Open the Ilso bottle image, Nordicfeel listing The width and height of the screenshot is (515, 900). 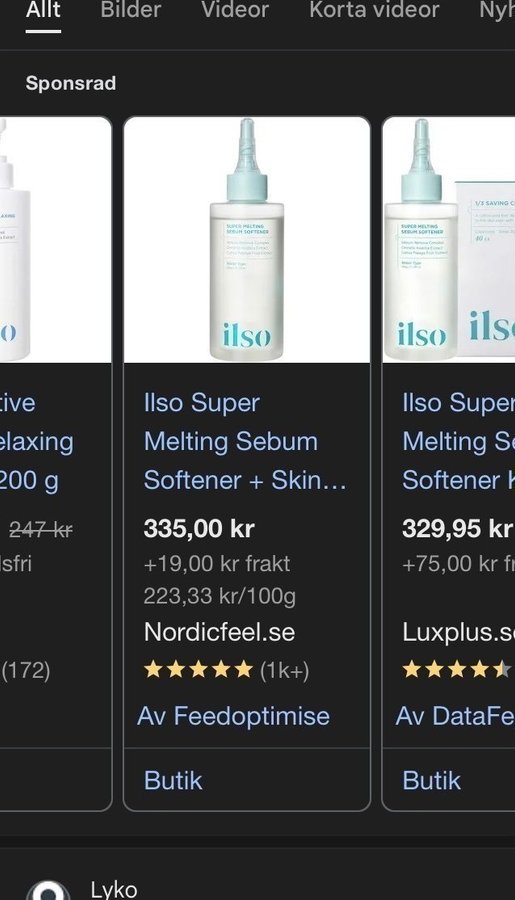[247, 240]
